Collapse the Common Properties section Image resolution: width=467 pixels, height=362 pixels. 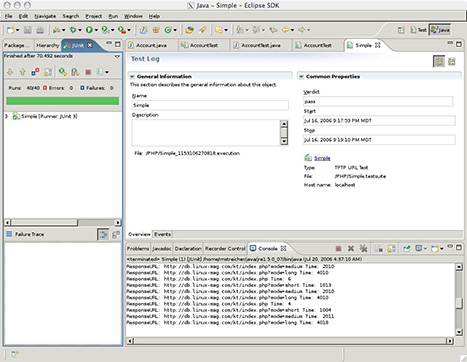pos(301,76)
